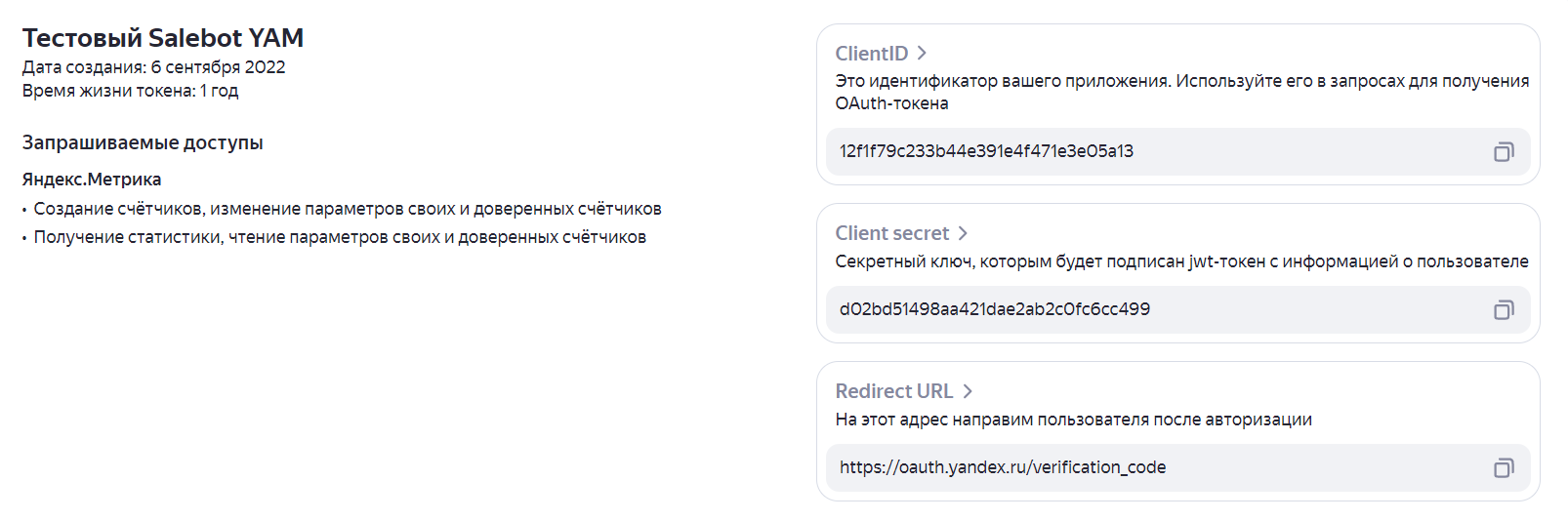Click the Создание счётчиков permission item
The width and height of the screenshot is (1568, 521).
point(348,209)
